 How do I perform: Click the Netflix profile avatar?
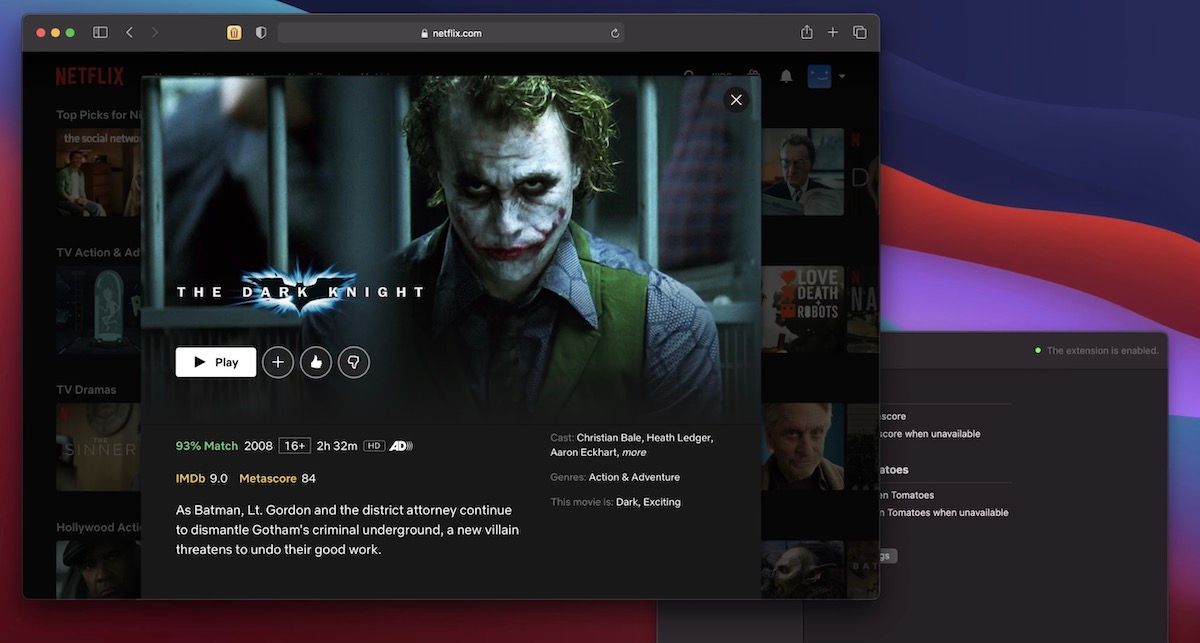tap(819, 77)
